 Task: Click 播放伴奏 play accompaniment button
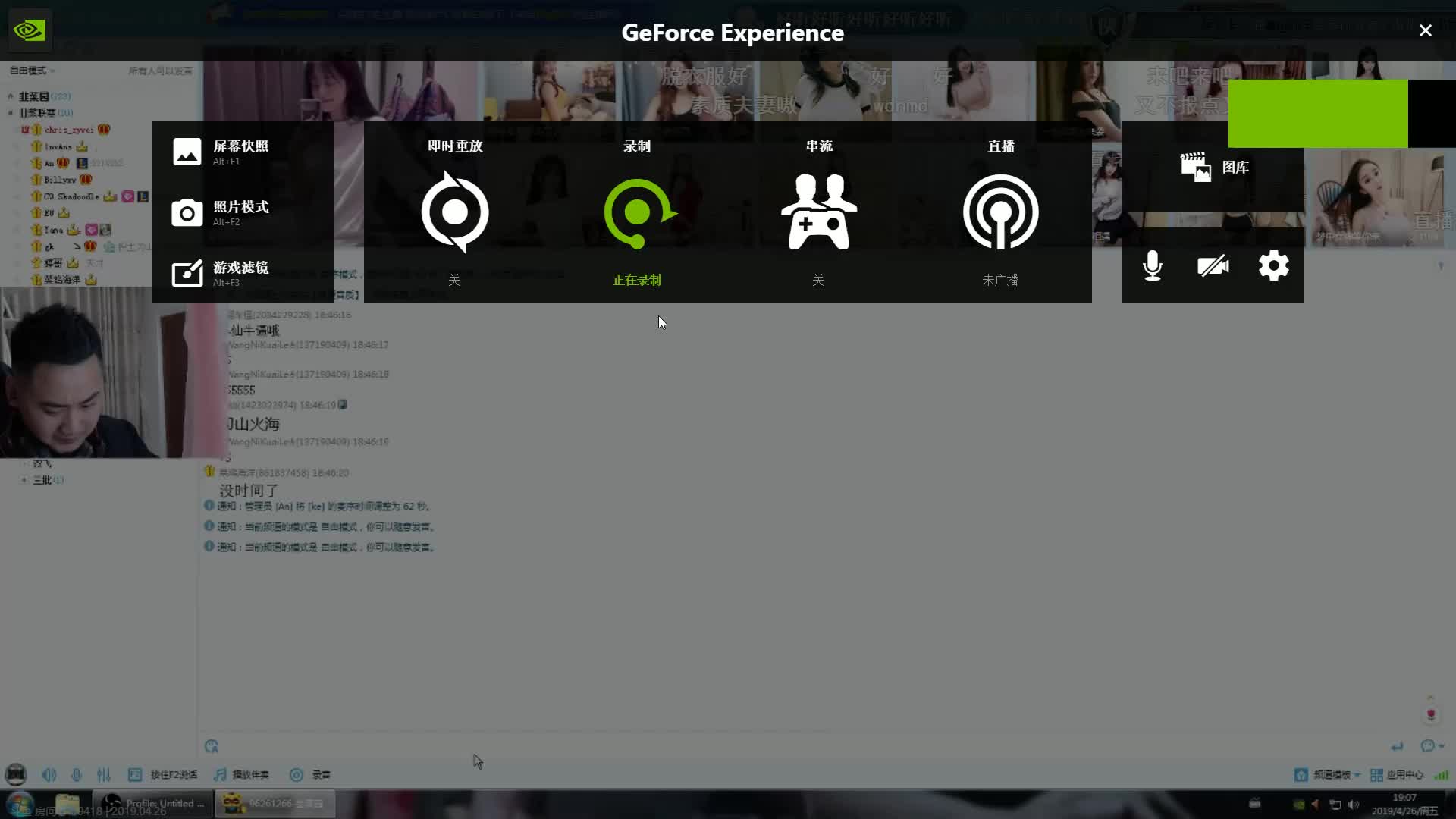pos(241,774)
